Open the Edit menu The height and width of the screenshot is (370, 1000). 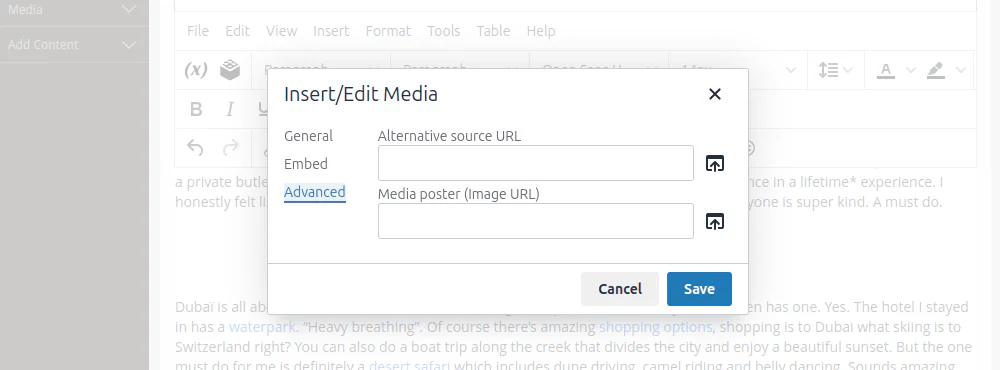coord(237,31)
